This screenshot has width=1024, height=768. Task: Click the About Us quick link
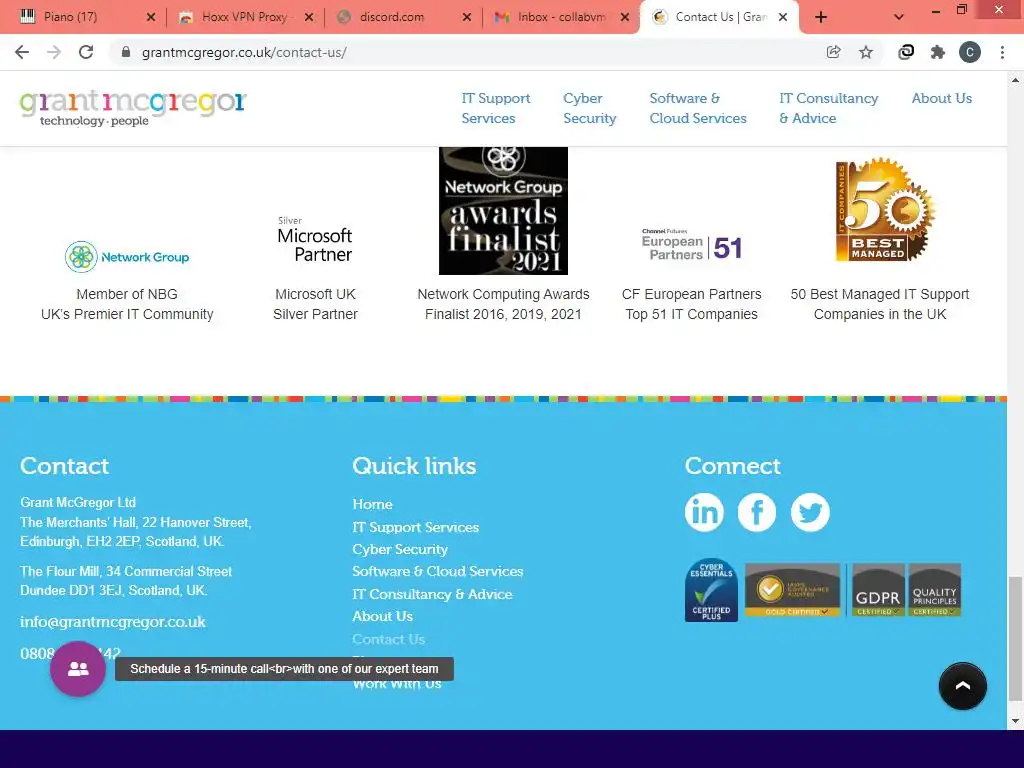coord(383,616)
